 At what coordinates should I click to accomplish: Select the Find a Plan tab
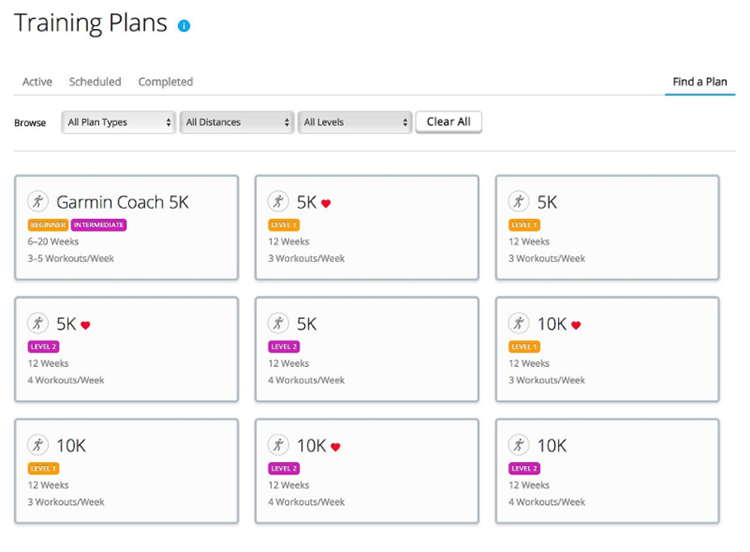click(x=699, y=82)
